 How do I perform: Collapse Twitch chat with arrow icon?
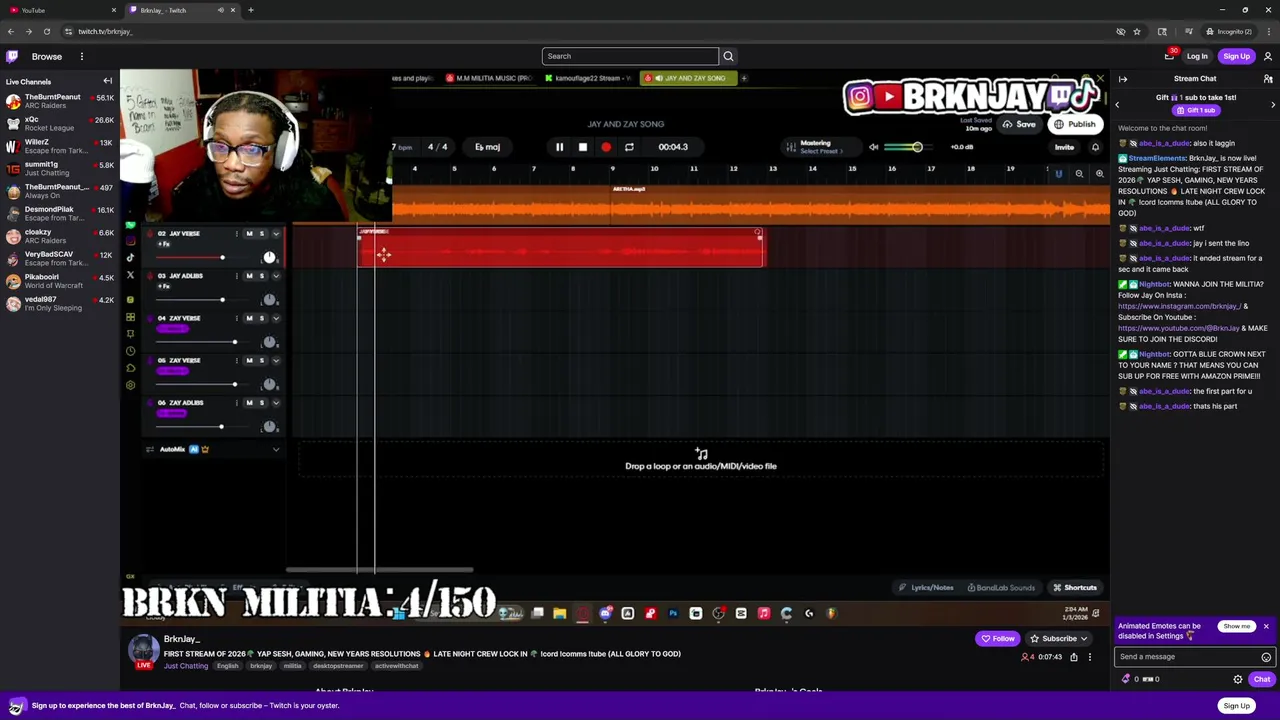1123,79
